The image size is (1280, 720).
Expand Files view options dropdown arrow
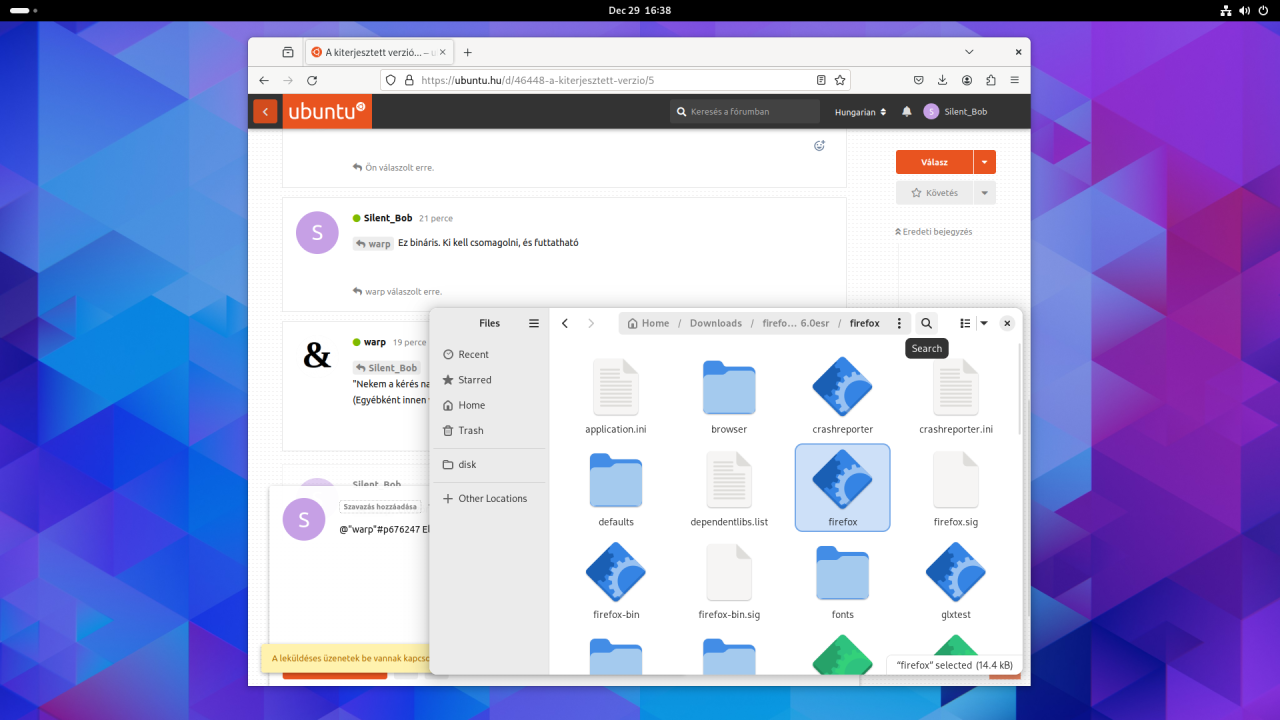[x=984, y=323]
